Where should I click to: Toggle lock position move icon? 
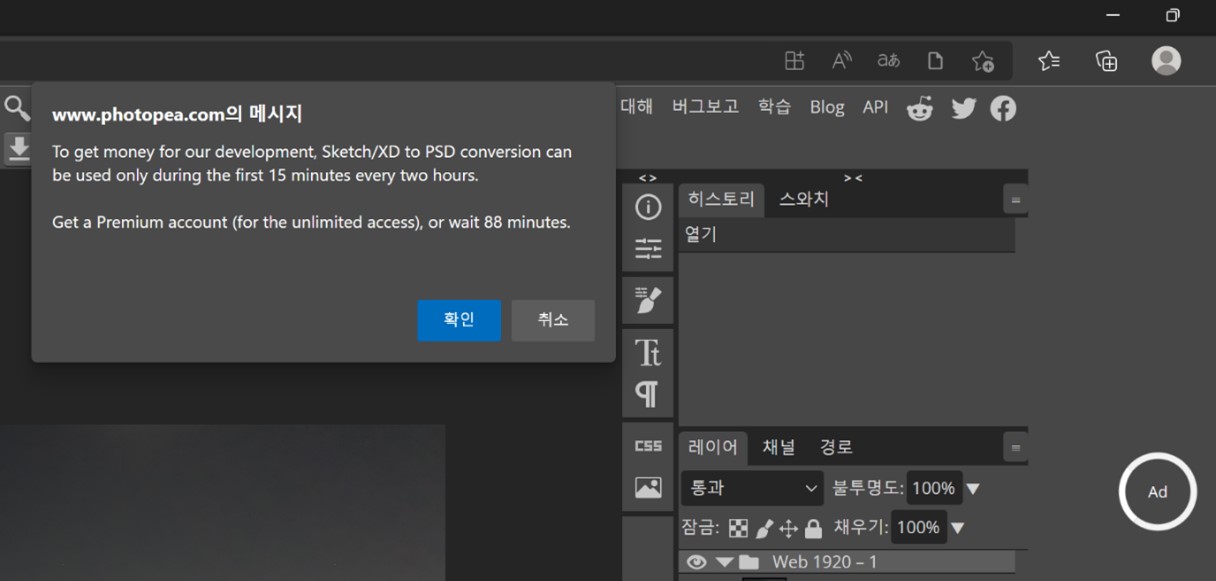[788, 528]
